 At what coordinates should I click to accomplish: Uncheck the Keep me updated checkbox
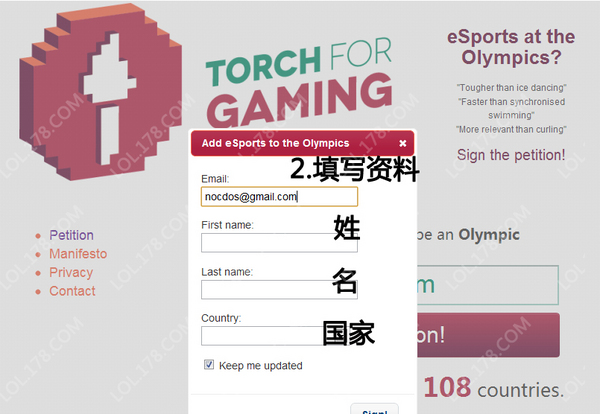click(209, 365)
